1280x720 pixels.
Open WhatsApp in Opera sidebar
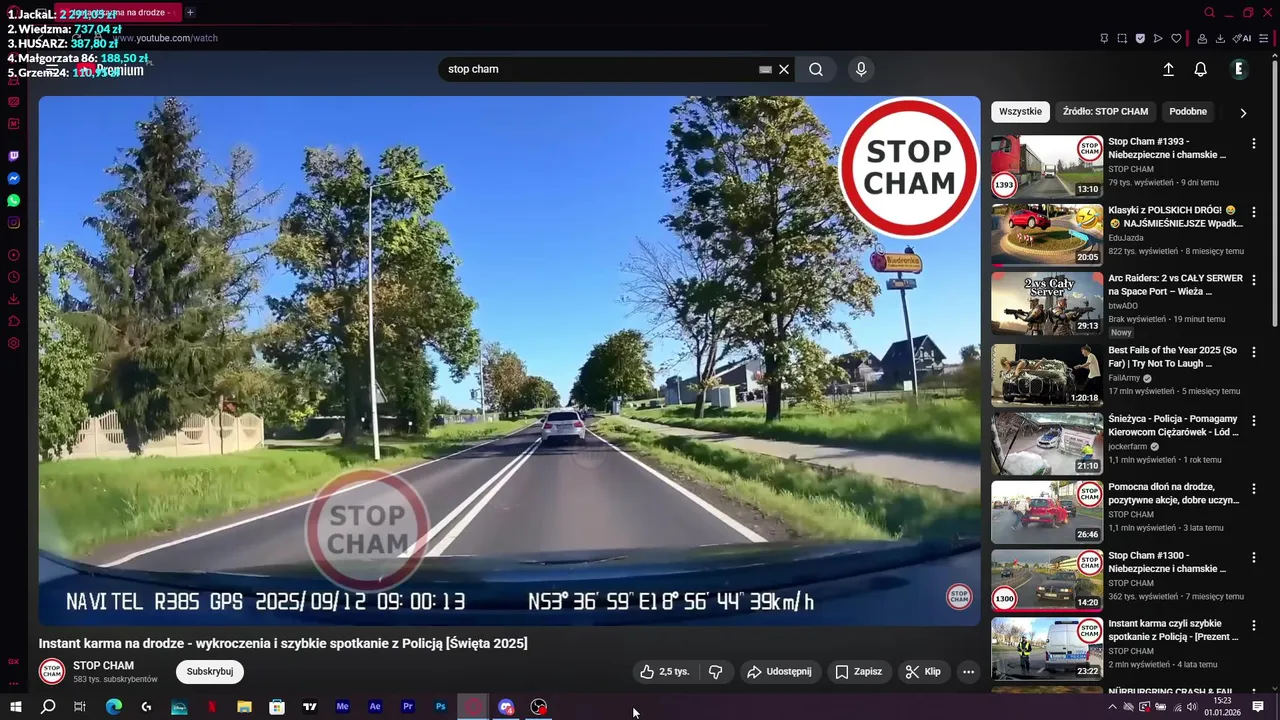tap(14, 200)
